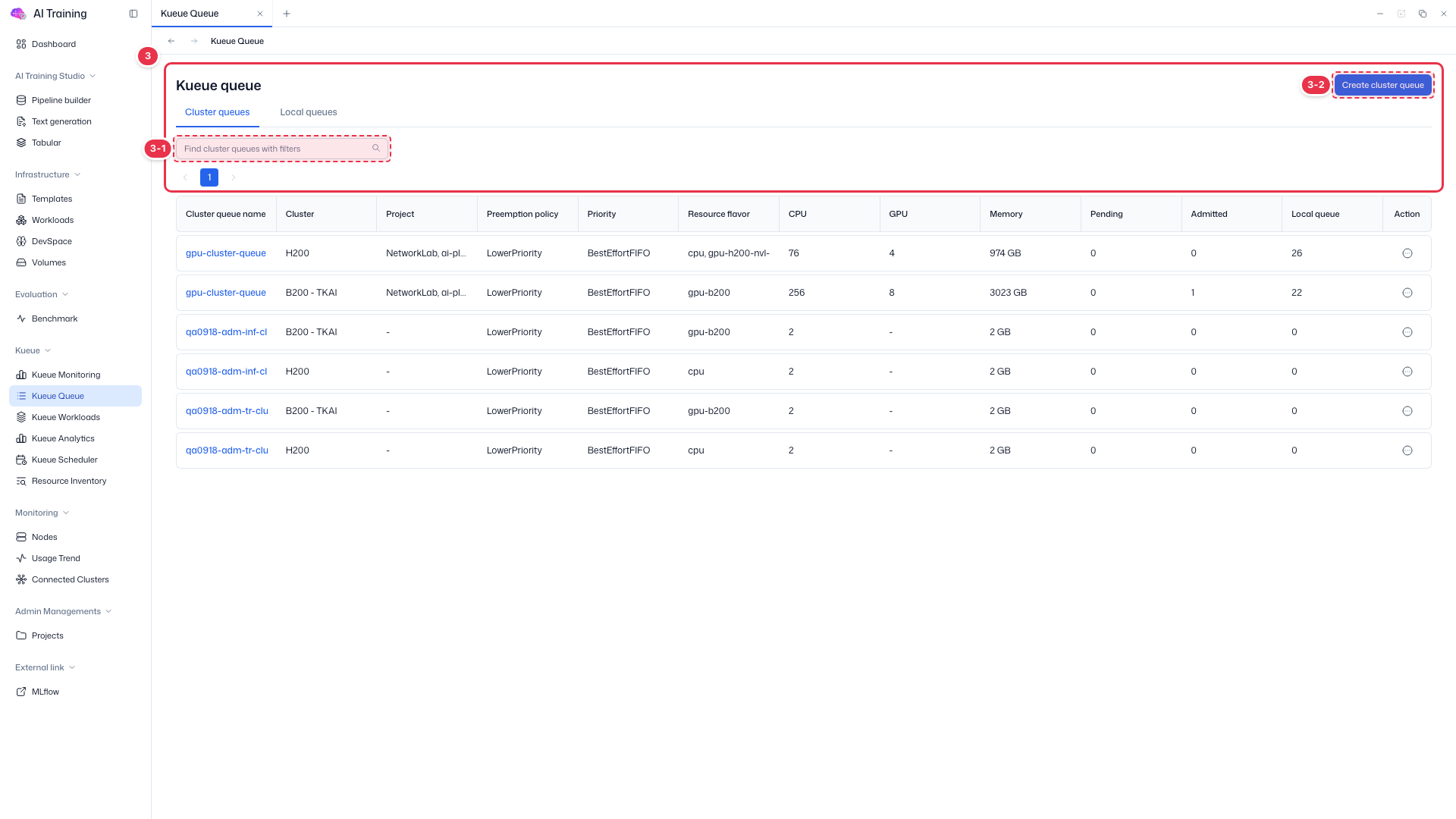Click search magnifier in cluster queue filter
Image resolution: width=1456 pixels, height=819 pixels.
[x=375, y=149]
